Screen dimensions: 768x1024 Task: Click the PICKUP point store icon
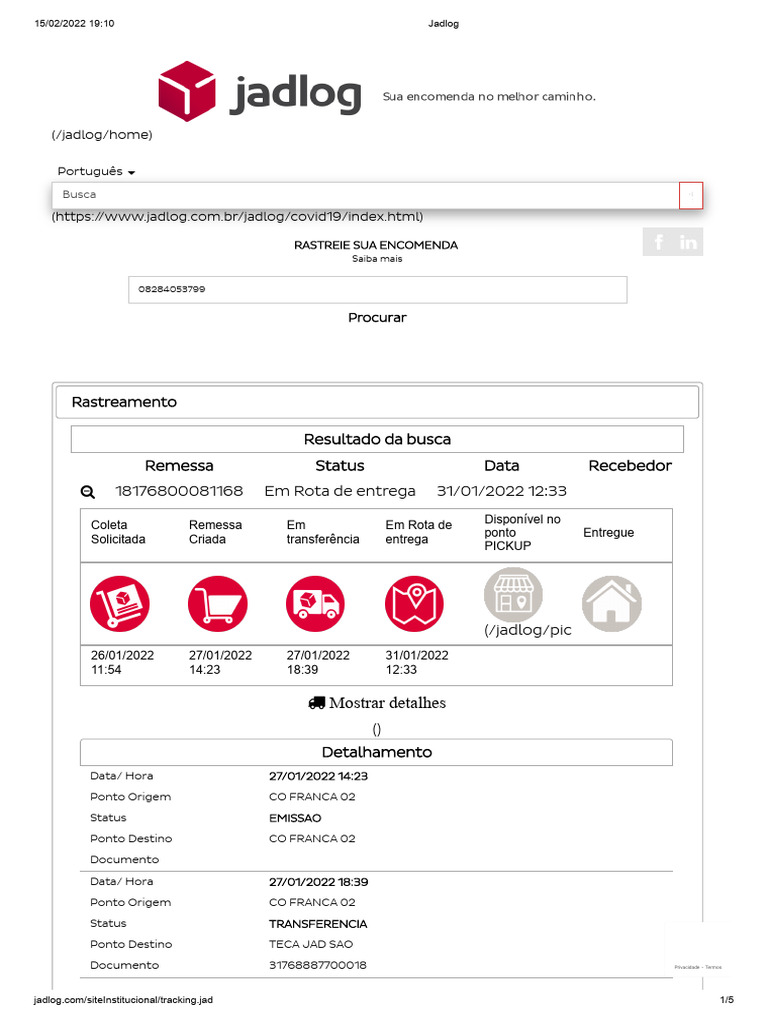[513, 594]
